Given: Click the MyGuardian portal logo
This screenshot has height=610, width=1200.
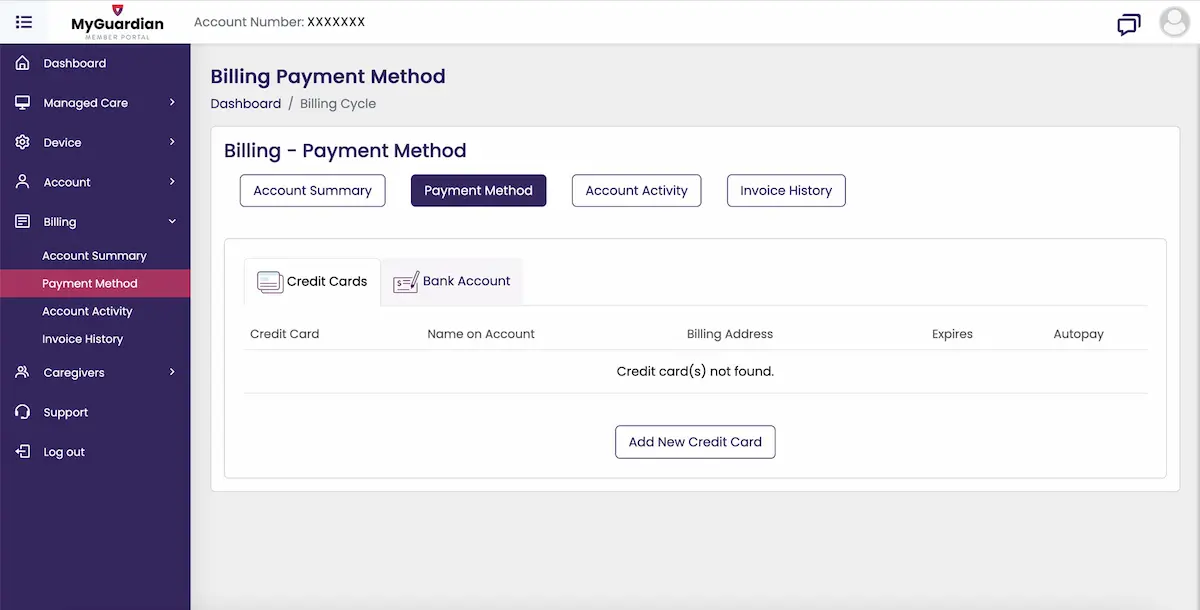Looking at the screenshot, I should (116, 22).
